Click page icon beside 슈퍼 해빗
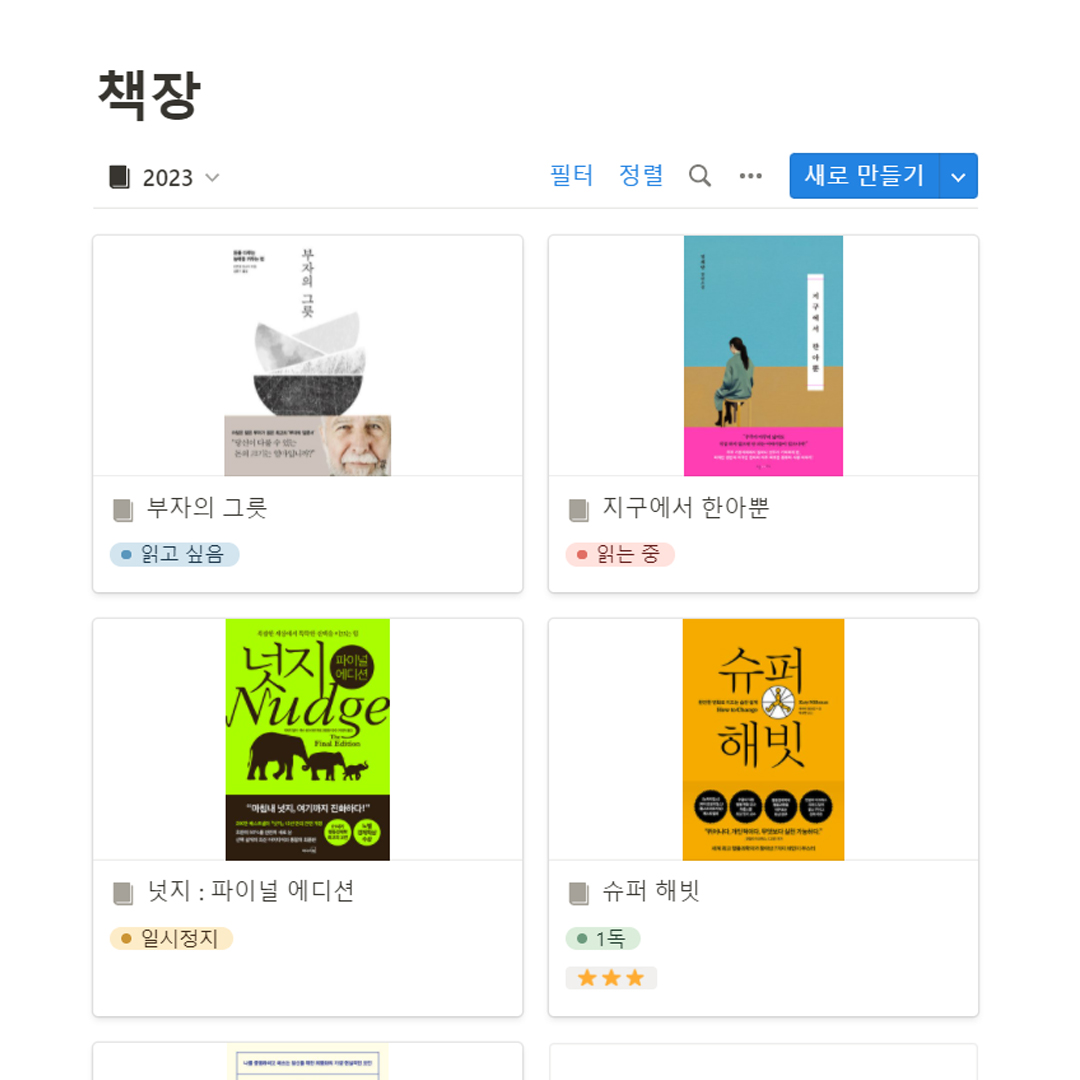1080x1080 pixels. click(579, 893)
